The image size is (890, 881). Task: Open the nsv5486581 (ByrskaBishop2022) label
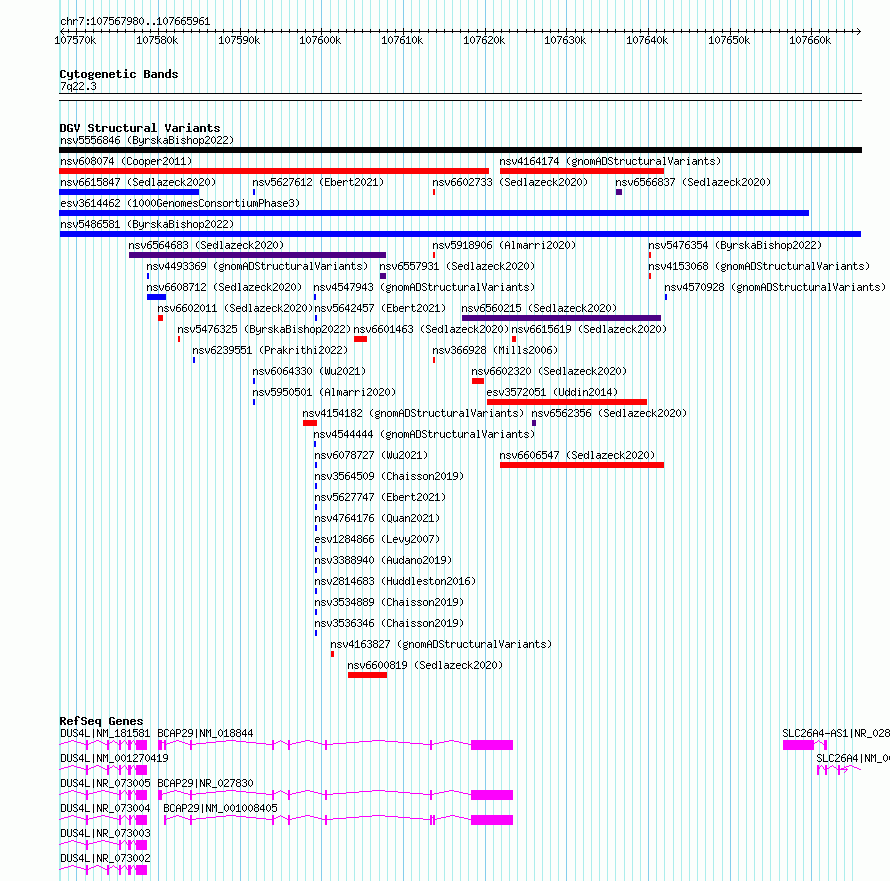point(147,224)
